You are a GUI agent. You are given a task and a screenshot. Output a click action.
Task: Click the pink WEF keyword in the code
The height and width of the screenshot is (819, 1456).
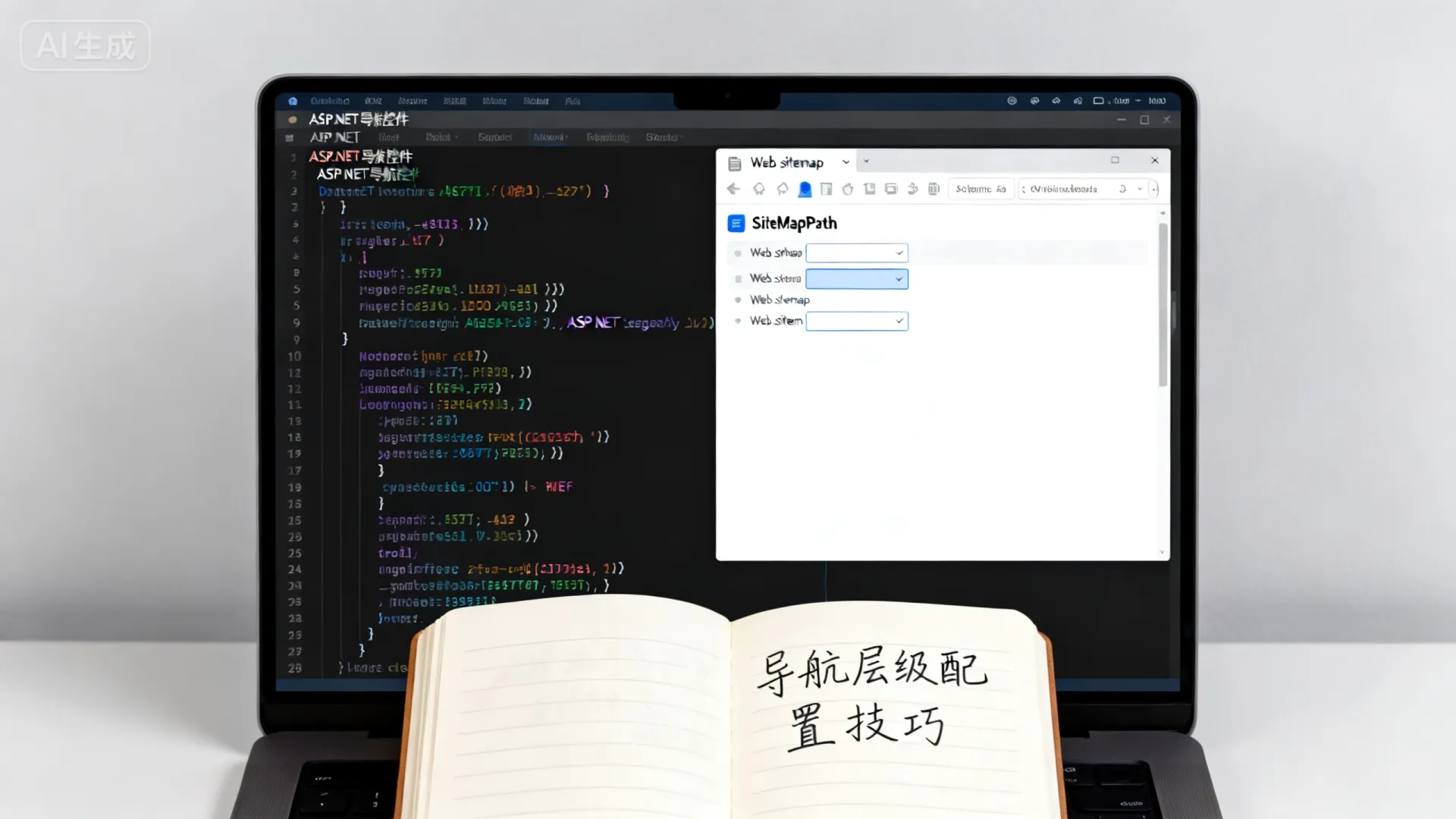click(559, 487)
